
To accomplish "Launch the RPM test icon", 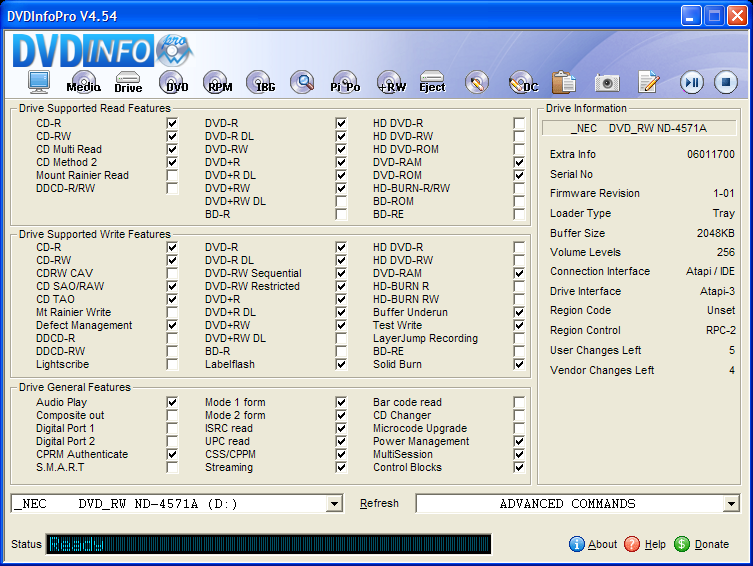I will tap(218, 82).
